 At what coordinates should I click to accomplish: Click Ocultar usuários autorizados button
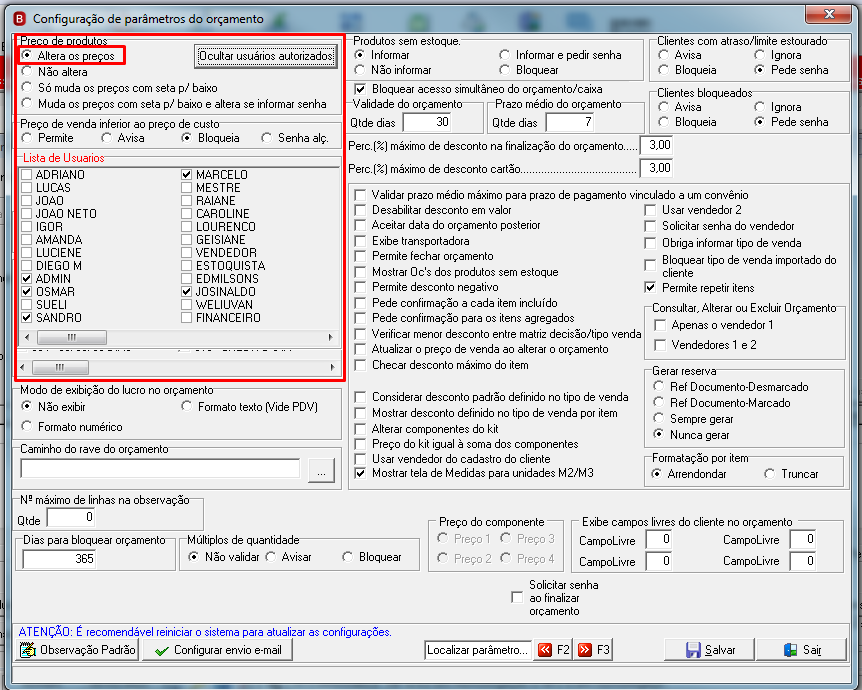266,56
